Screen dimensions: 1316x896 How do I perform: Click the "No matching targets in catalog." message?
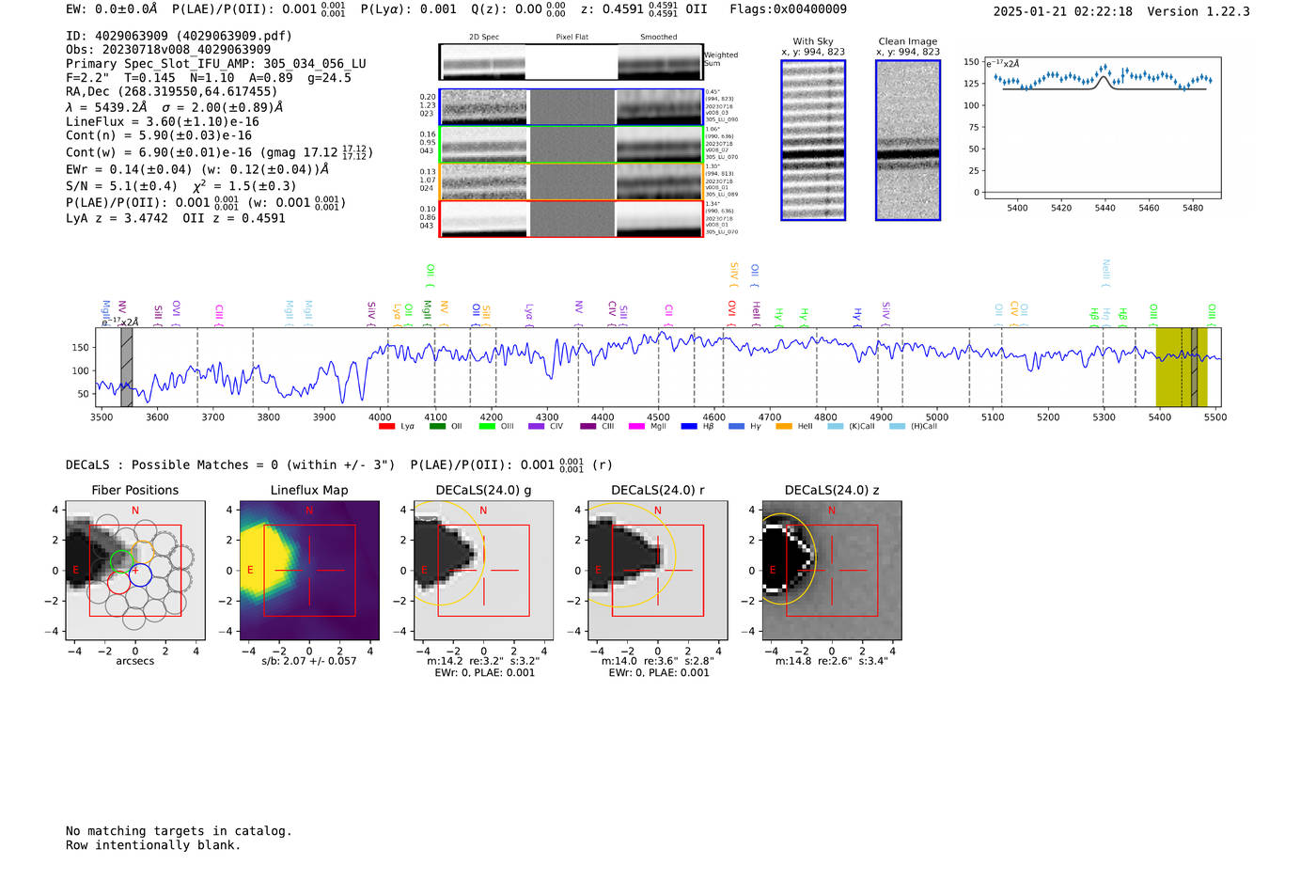[x=179, y=831]
